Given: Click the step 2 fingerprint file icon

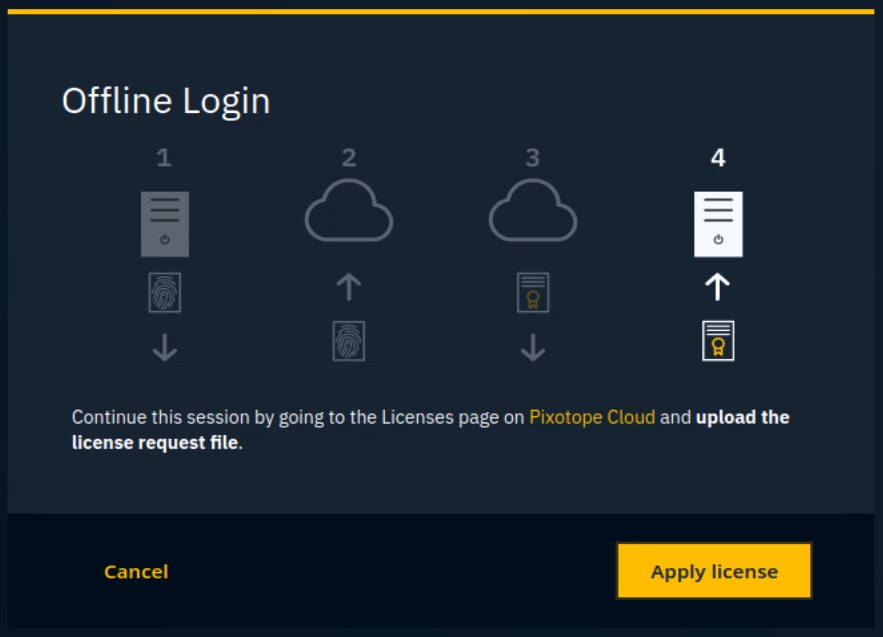Looking at the screenshot, I should pyautogui.click(x=348, y=341).
